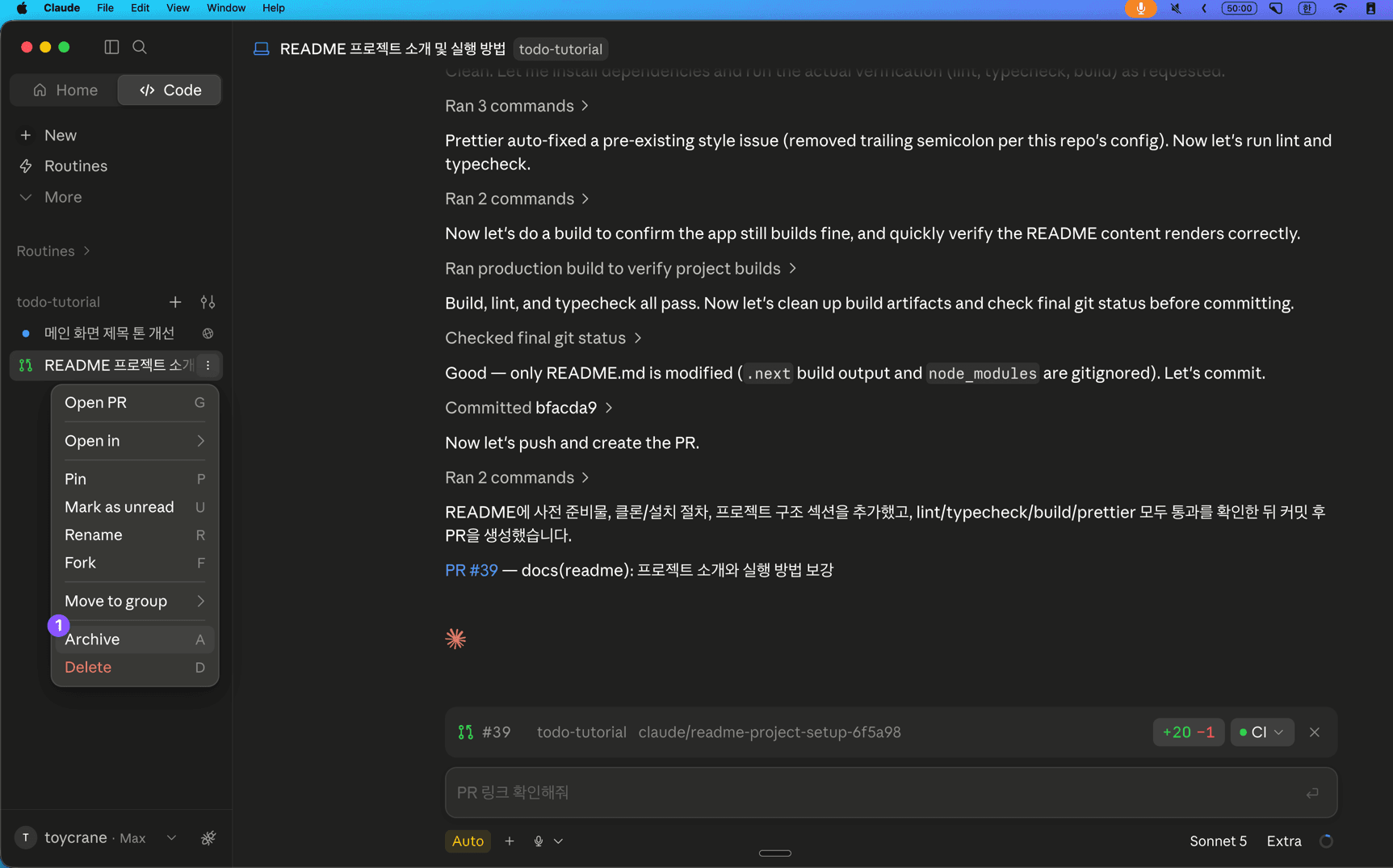Add an attachment with the plus icon
1393x868 pixels.
pos(510,841)
